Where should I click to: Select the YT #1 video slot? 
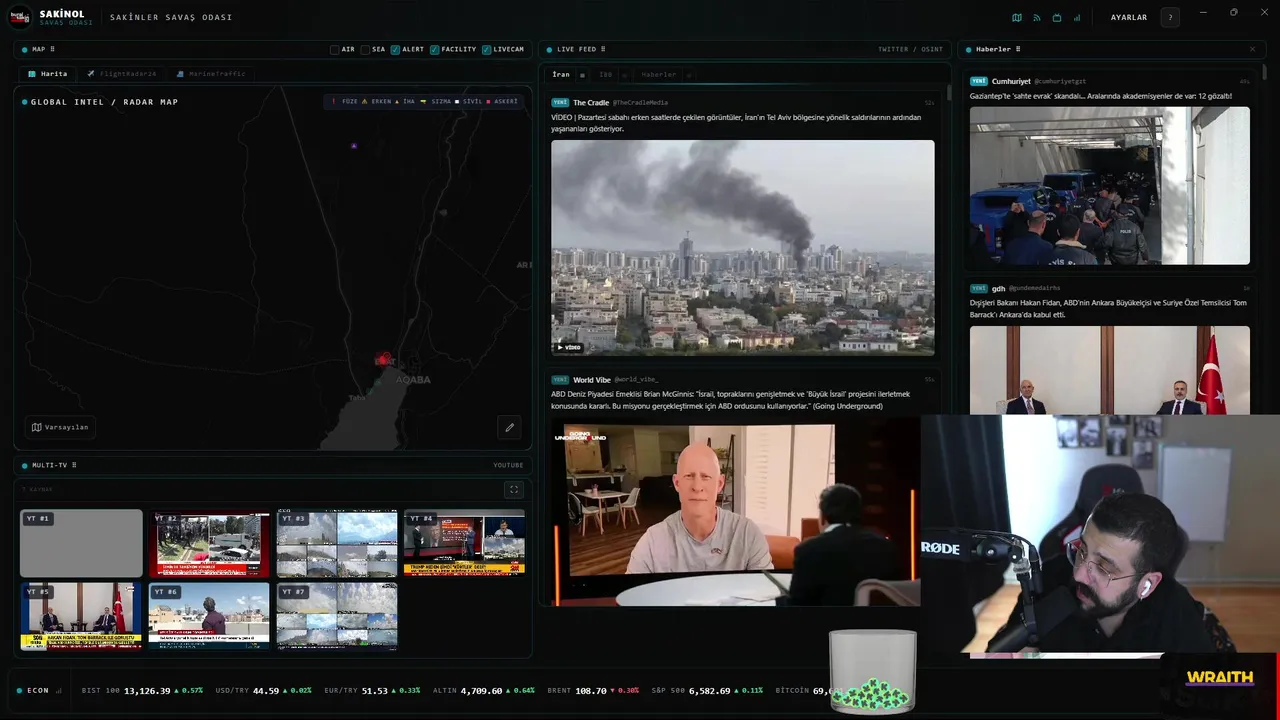[x=81, y=543]
